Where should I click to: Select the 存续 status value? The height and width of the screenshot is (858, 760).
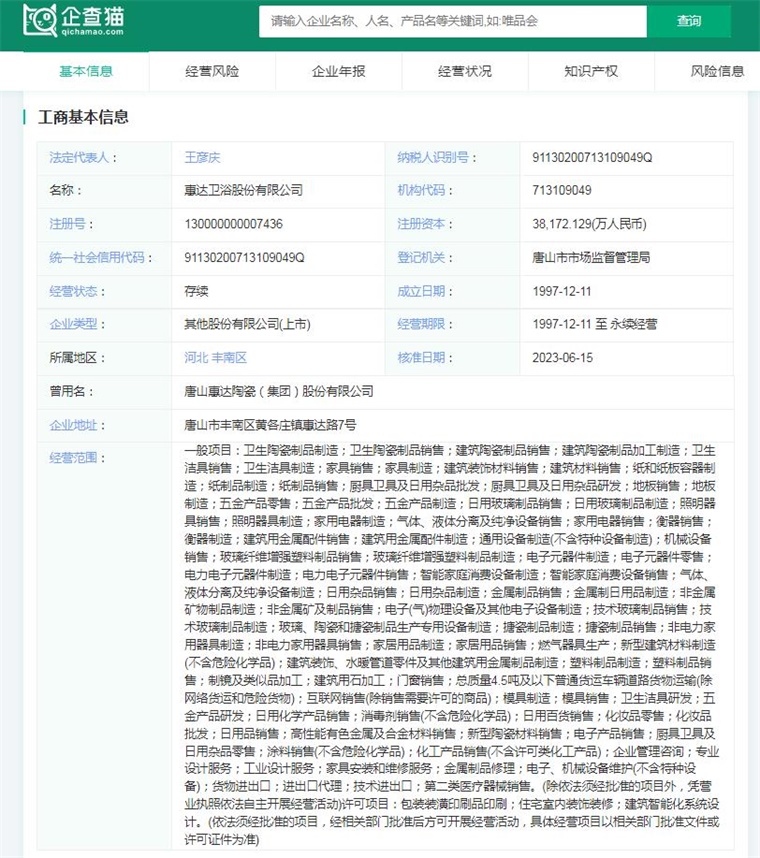(x=196, y=291)
